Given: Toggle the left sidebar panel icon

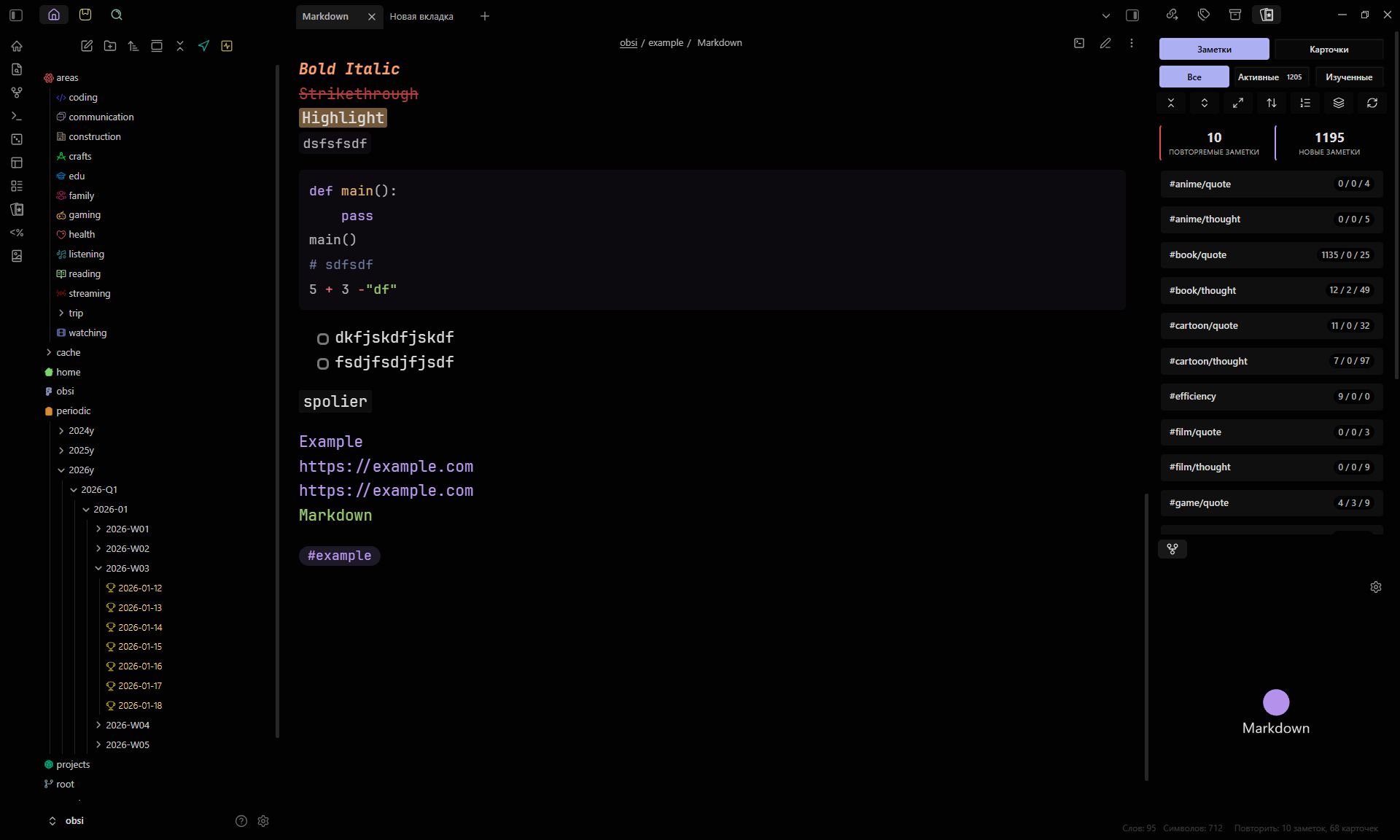Looking at the screenshot, I should [17, 15].
